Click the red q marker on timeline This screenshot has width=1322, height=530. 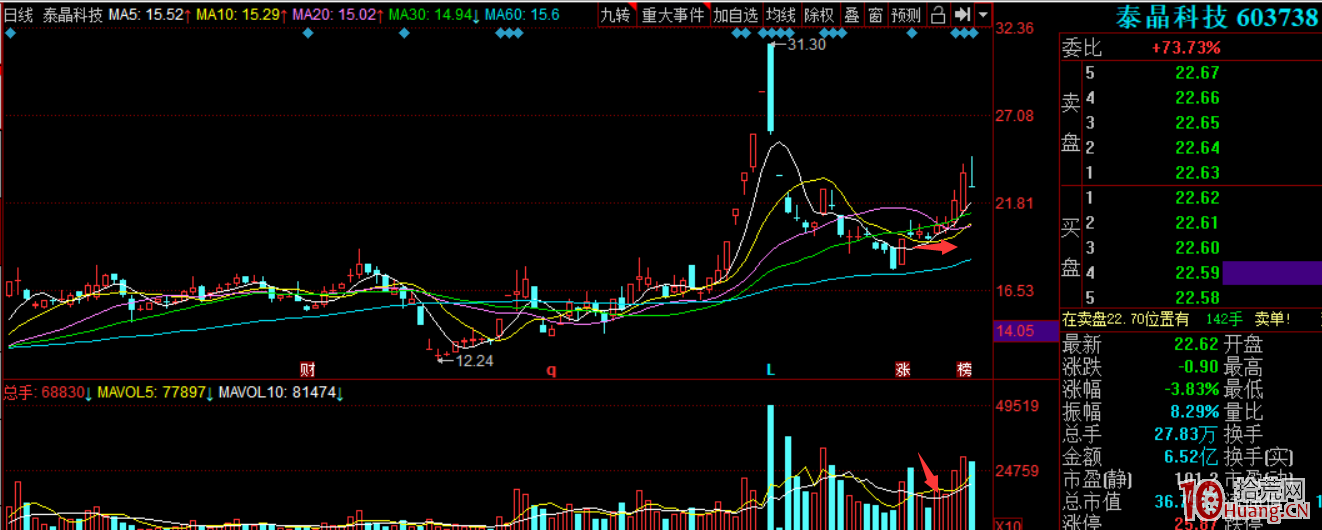[550, 370]
